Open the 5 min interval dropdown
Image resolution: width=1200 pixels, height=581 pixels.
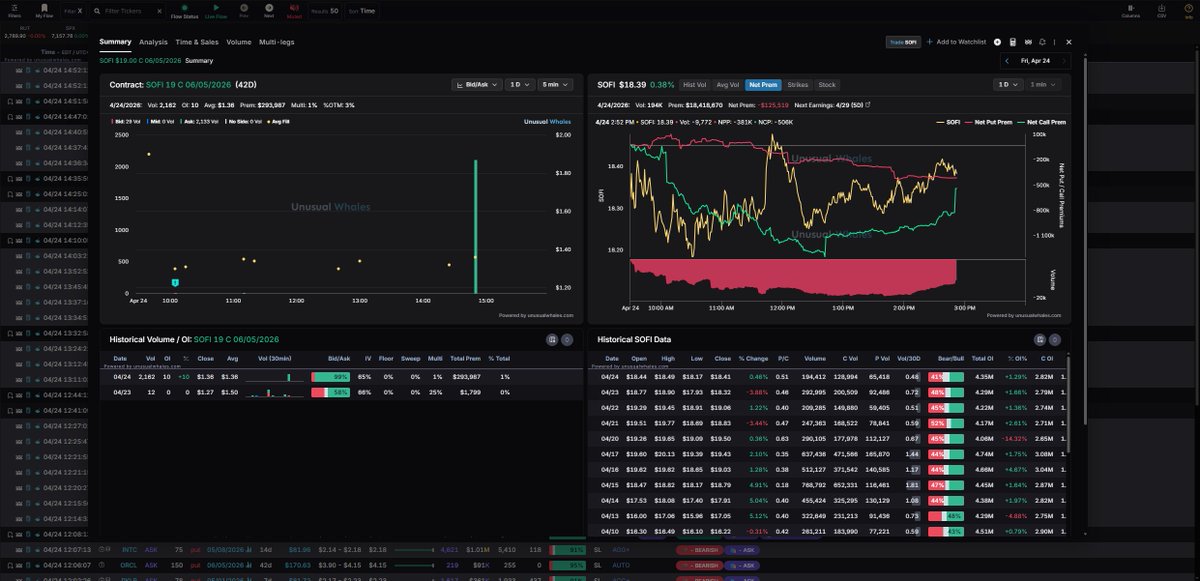point(554,85)
